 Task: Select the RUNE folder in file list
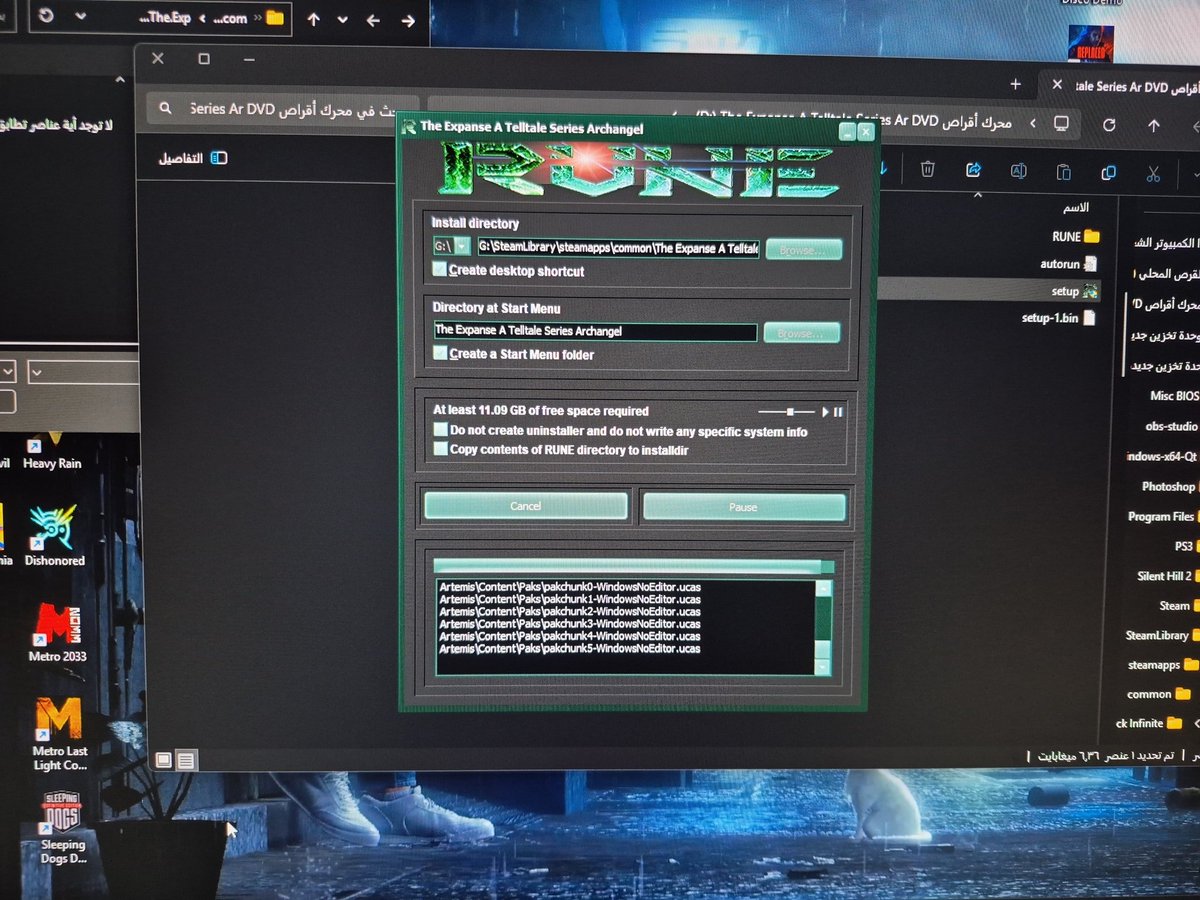(x=1075, y=237)
